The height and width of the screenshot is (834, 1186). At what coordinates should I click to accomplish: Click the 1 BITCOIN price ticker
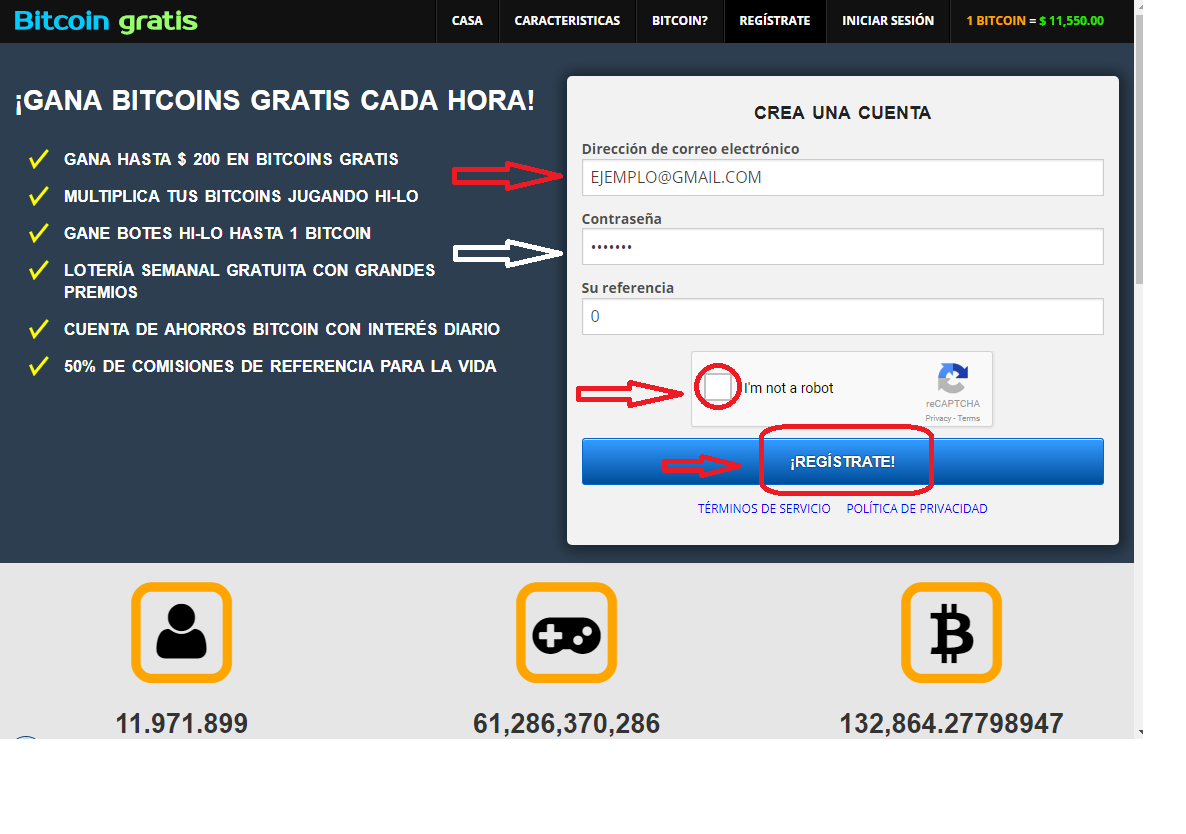[x=1035, y=20]
